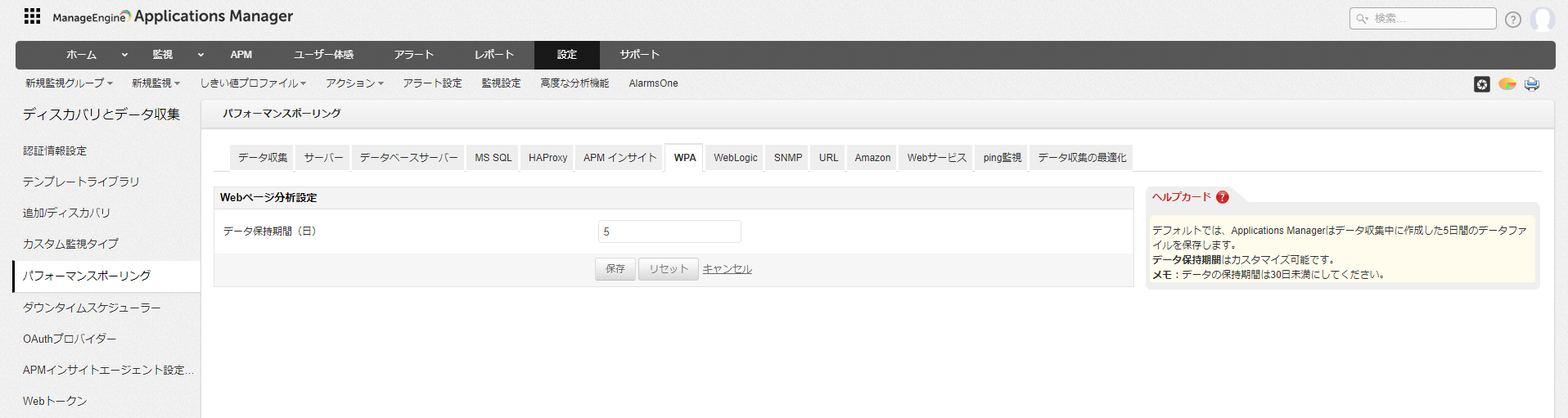
Task: Click the データ保持期間 input field
Action: pos(669,231)
